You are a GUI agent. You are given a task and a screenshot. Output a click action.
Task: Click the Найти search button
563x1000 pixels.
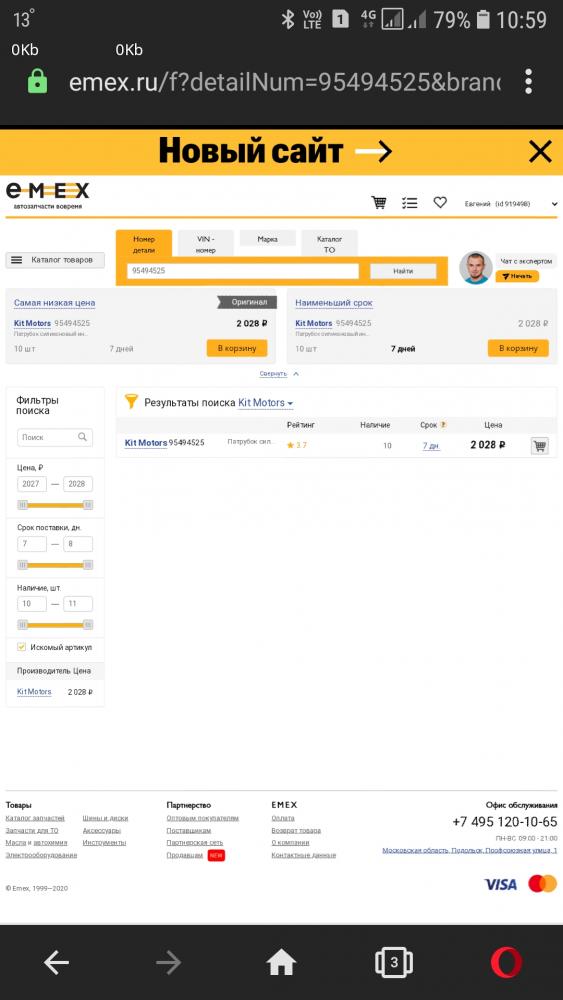403,271
